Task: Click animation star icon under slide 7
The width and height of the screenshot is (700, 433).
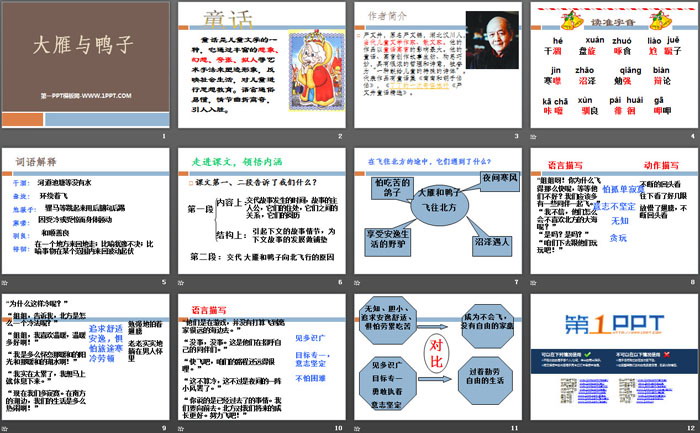Action: coord(357,282)
